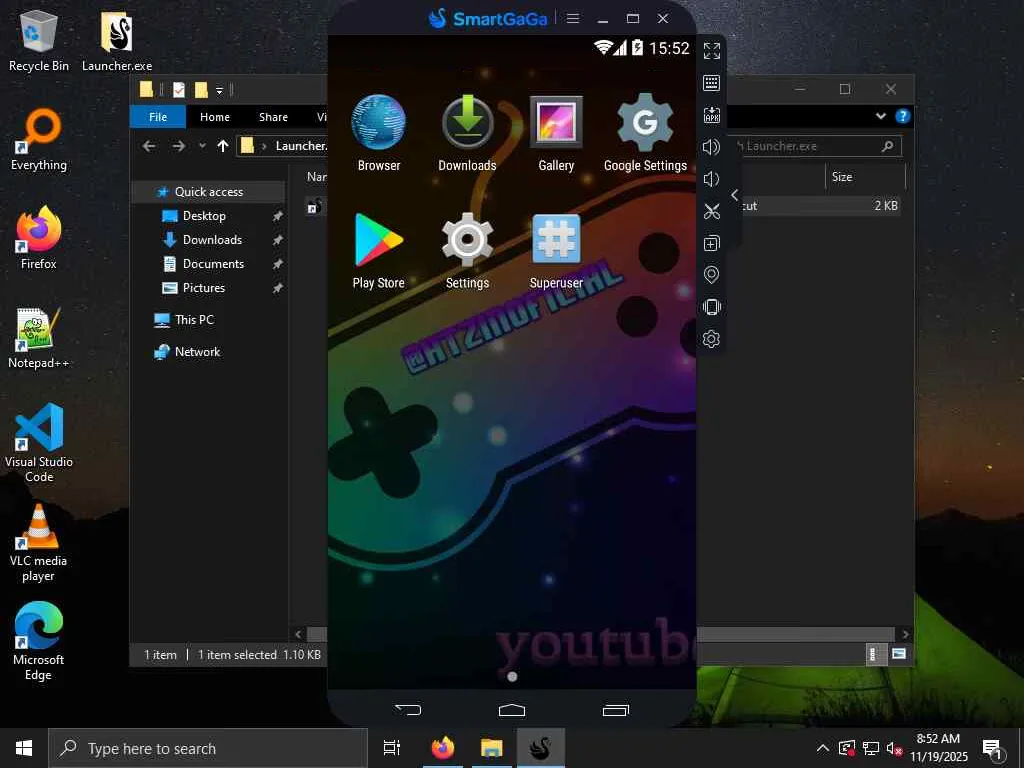Select VLC media player desktop shortcut
This screenshot has height=768, width=1024.
click(x=39, y=542)
